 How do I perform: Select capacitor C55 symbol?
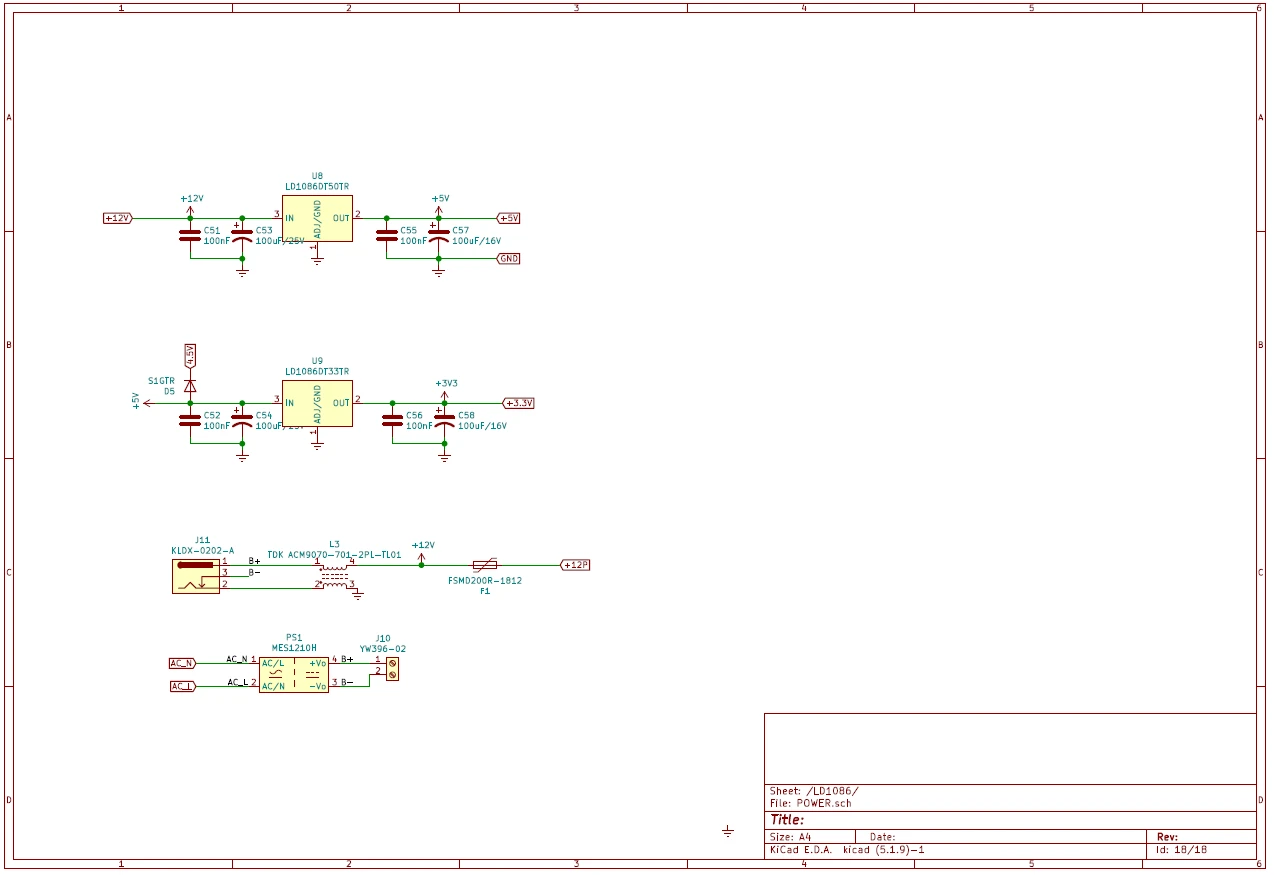tap(387, 236)
